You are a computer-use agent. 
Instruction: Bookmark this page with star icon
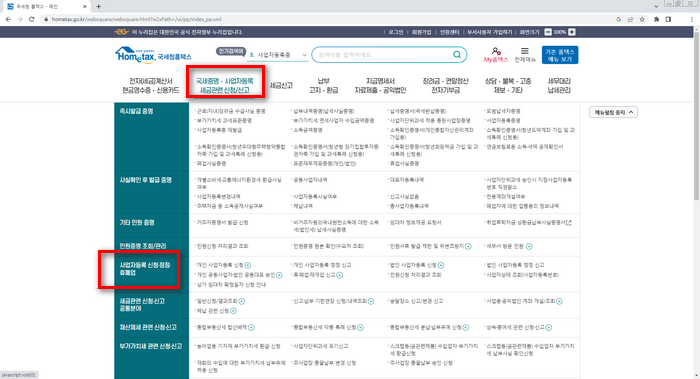pyautogui.click(x=642, y=19)
